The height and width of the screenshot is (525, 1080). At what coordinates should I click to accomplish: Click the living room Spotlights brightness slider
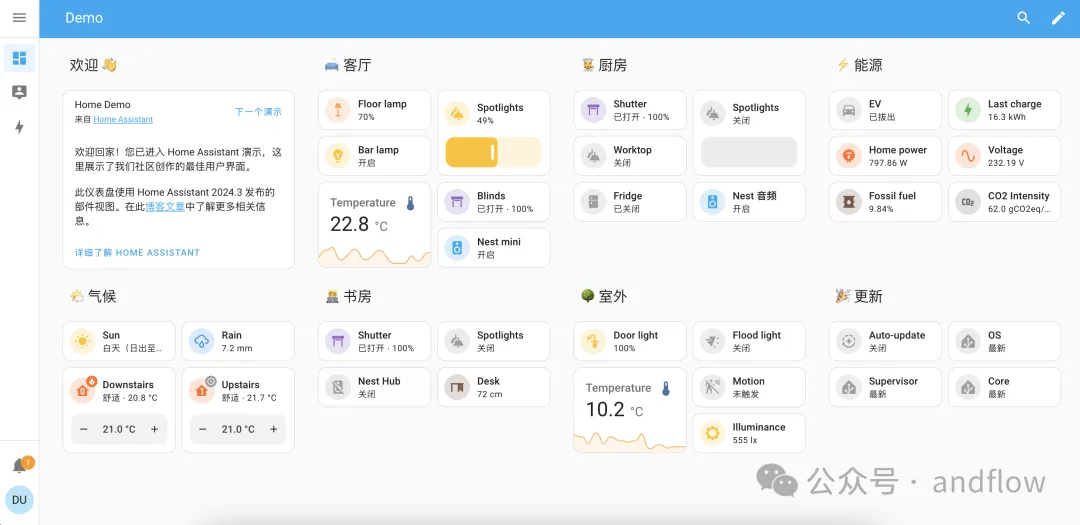click(494, 152)
